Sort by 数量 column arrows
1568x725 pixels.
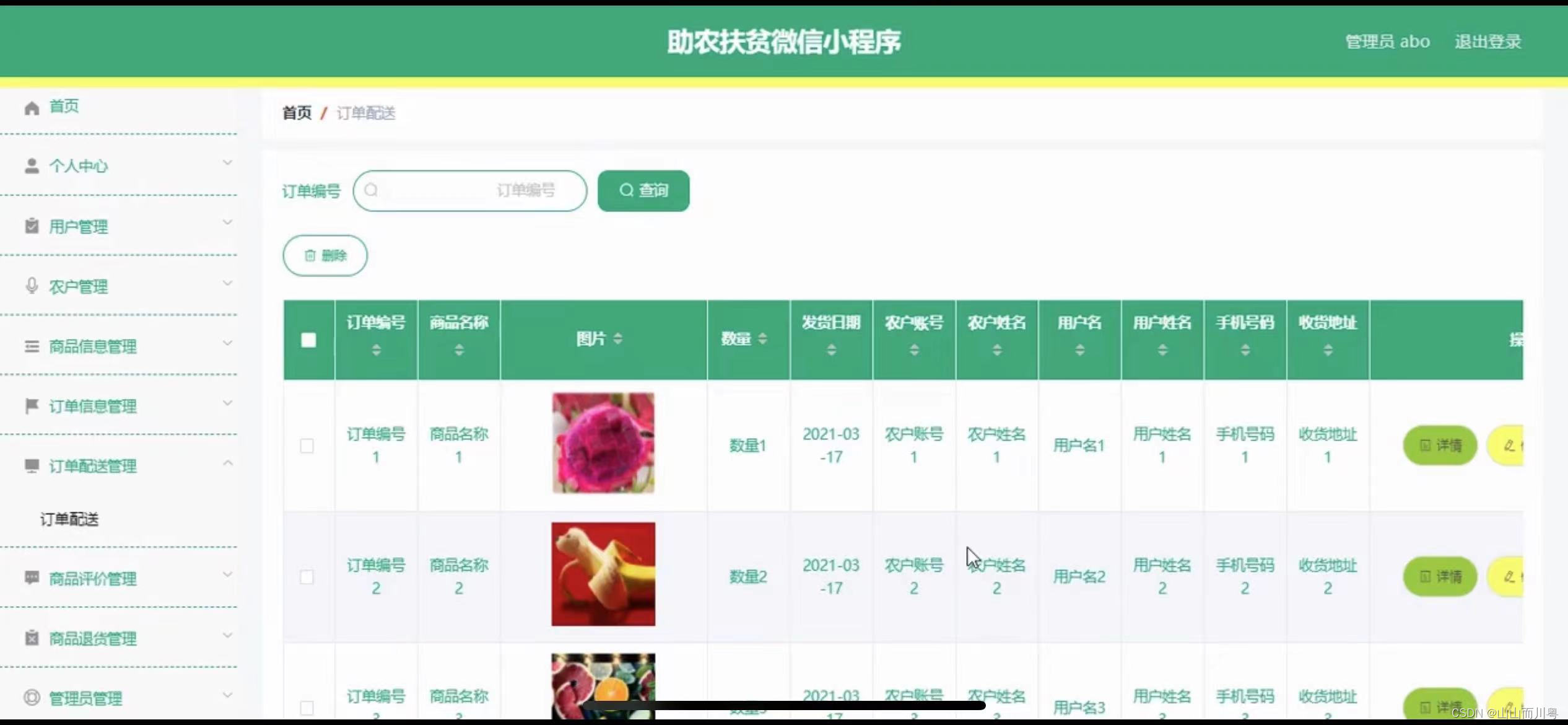click(762, 338)
